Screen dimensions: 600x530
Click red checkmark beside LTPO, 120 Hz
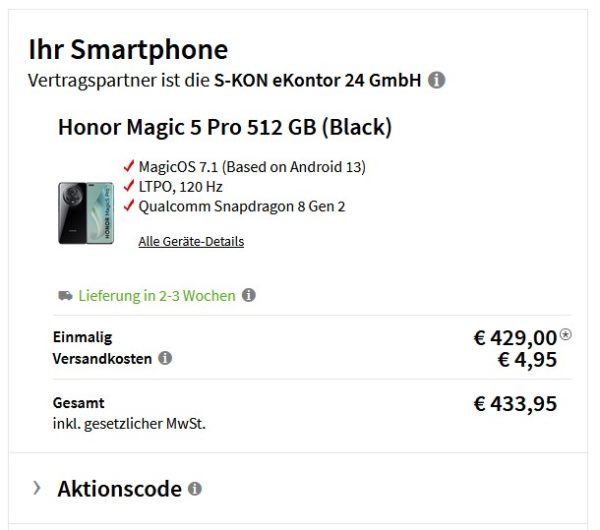(128, 186)
